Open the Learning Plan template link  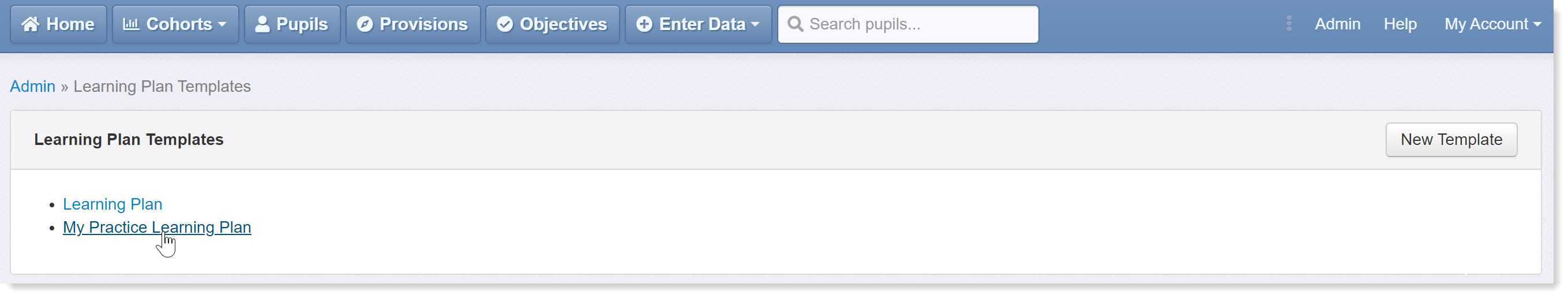coord(112,204)
